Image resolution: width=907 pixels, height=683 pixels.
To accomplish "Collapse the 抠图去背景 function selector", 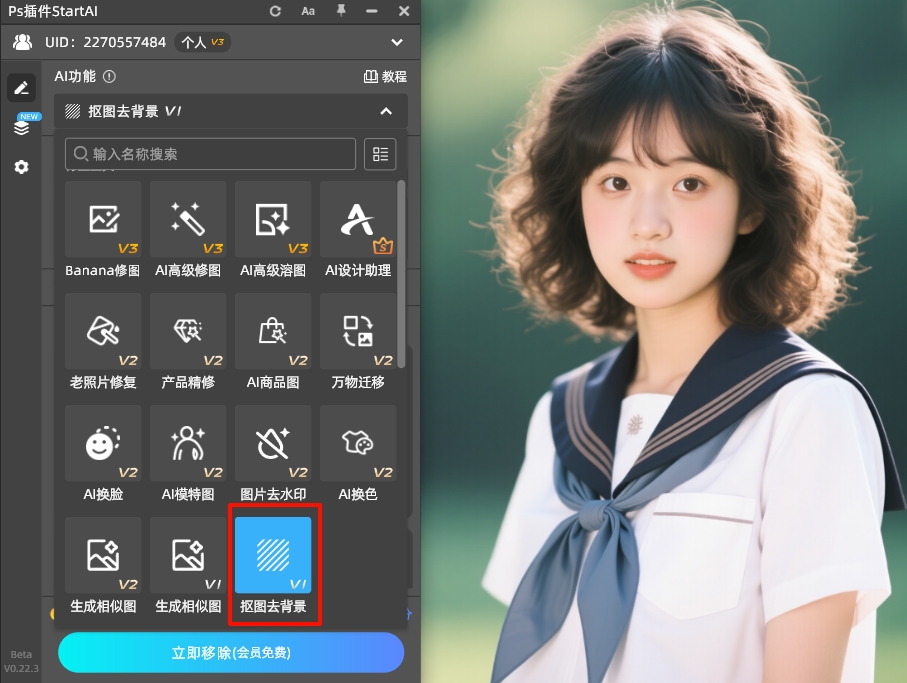I will click(x=386, y=111).
